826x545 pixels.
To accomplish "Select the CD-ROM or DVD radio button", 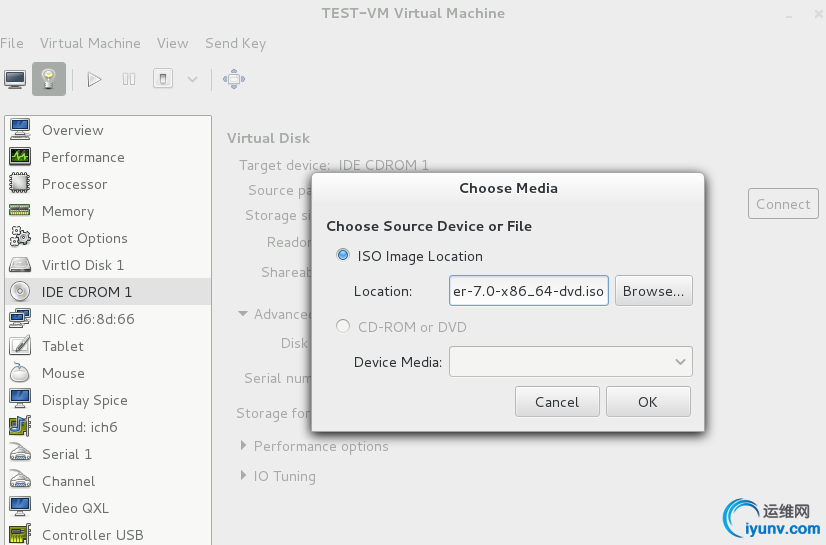I will (344, 327).
